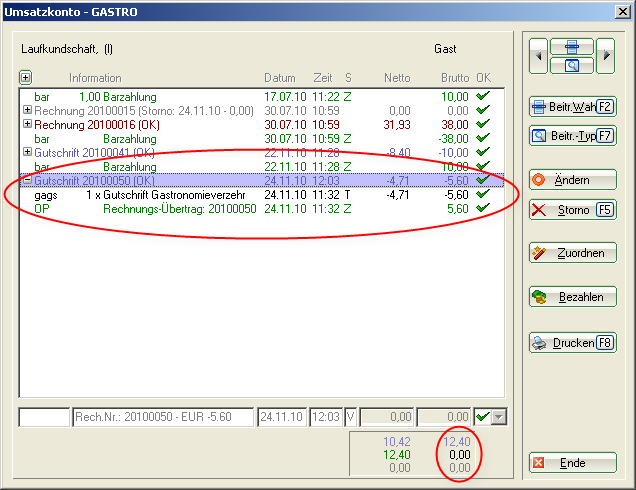The image size is (636, 490).
Task: Click the 'Rech.Nr.: 20100050 - EUR -5.60' field
Action: 163,417
